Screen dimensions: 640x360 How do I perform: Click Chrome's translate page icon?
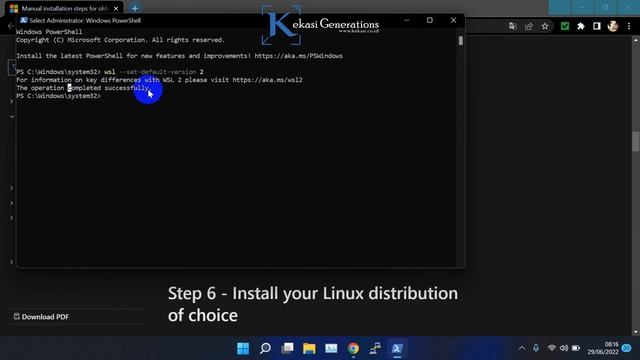513,26
